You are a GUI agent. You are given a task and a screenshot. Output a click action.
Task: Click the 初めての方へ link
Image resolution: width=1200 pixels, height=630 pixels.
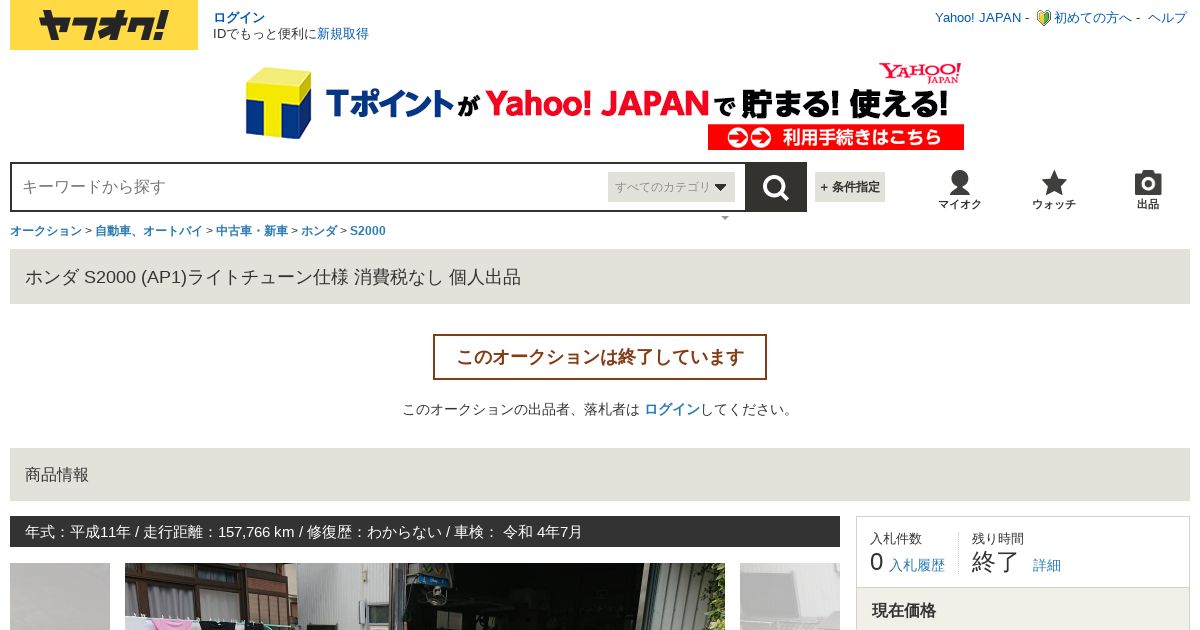1093,18
